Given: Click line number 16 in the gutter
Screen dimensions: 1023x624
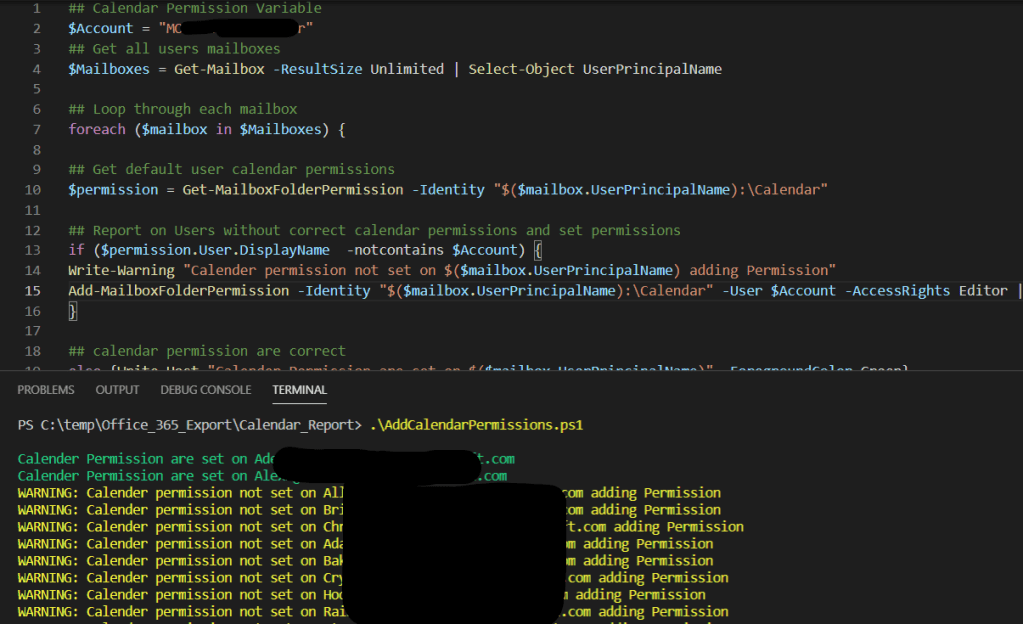Looking at the screenshot, I should click(x=33, y=311).
